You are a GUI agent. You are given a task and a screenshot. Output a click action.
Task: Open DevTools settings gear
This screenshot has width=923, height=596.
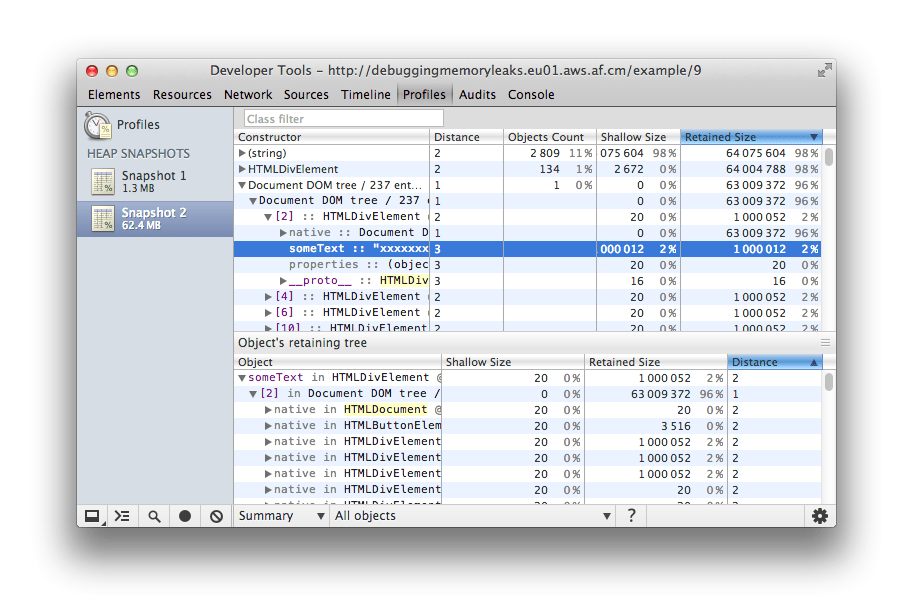pos(820,515)
